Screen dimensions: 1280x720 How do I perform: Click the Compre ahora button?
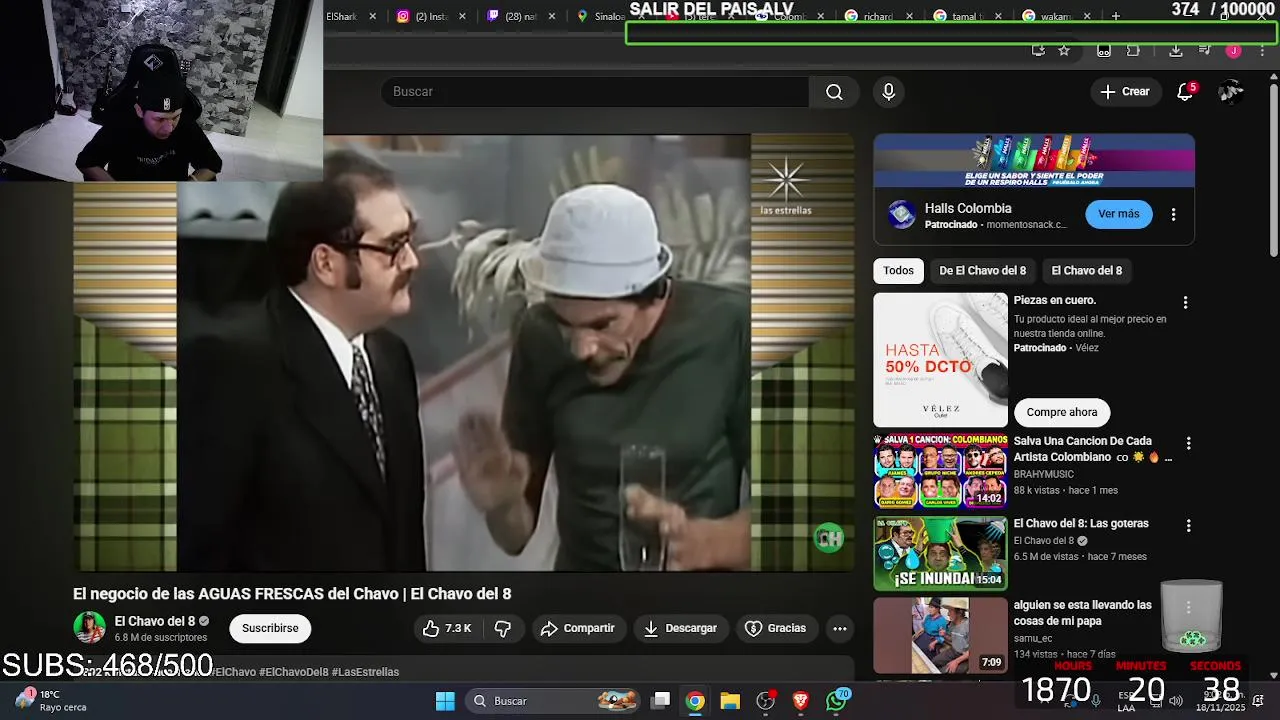1061,412
